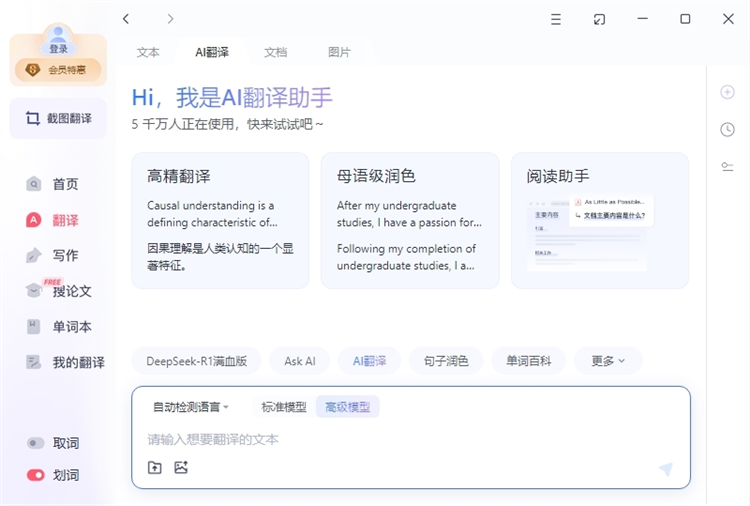Click the 首页 home icon
Screen dimensions: 750x506
(x=33, y=184)
